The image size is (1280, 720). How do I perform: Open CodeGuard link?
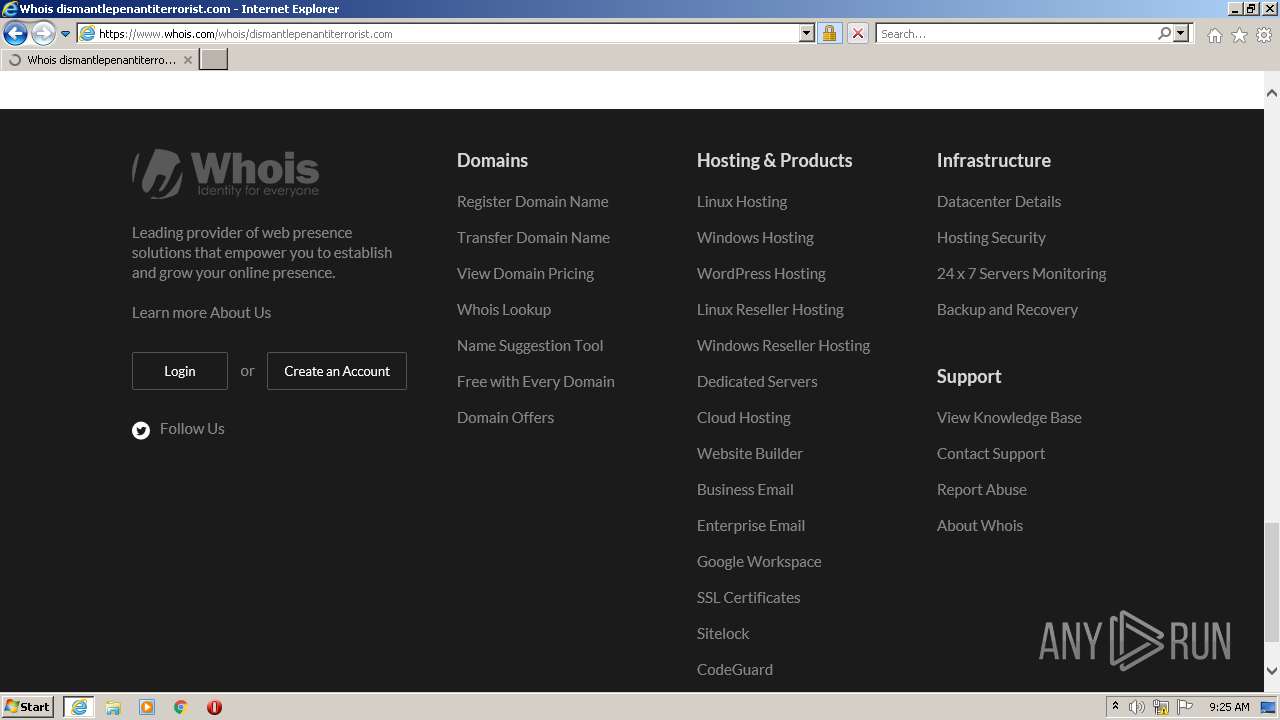click(x=735, y=669)
